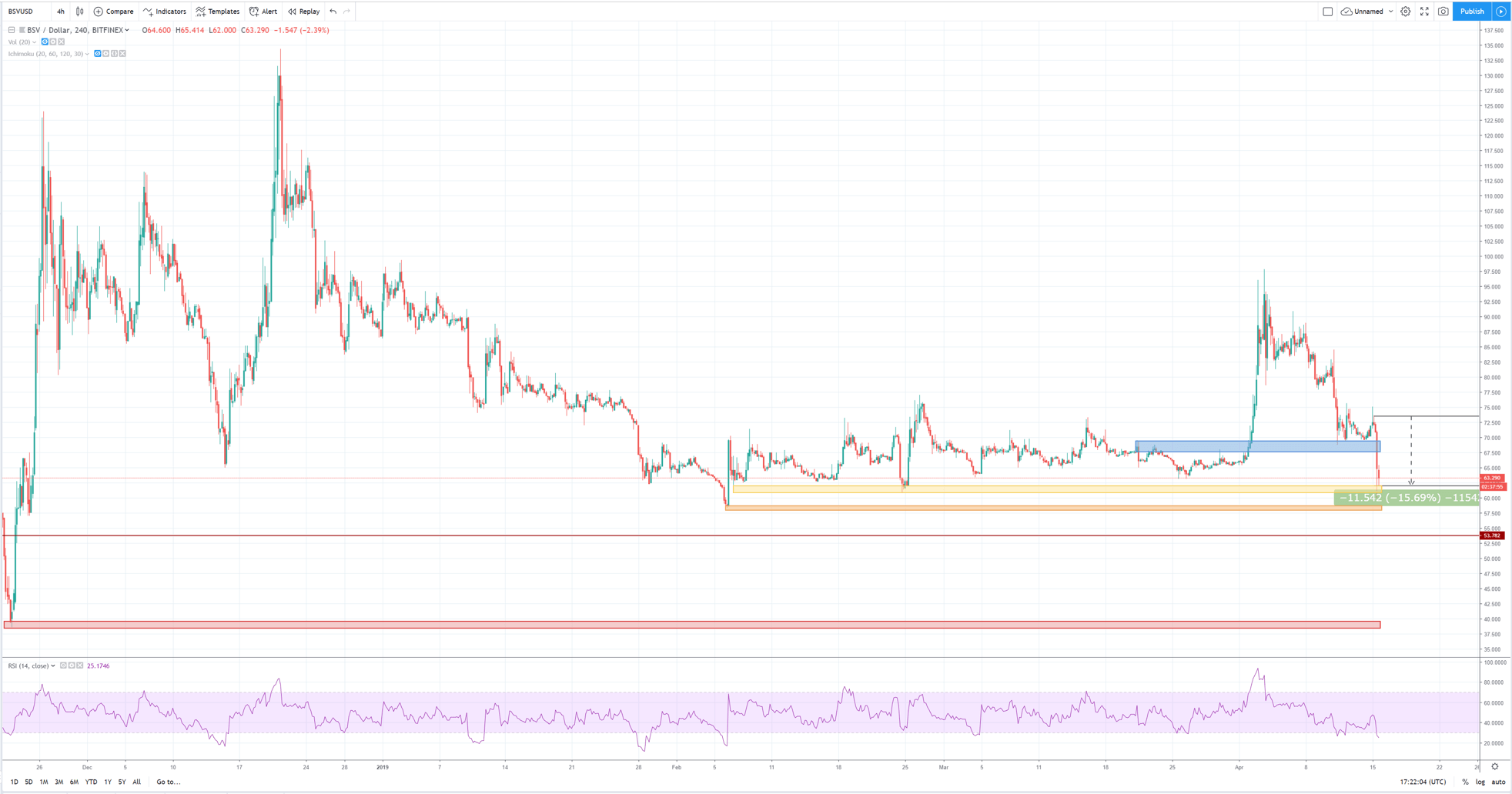Open Ichimoku source code braces icon
1512x794 pixels.
[x=114, y=54]
